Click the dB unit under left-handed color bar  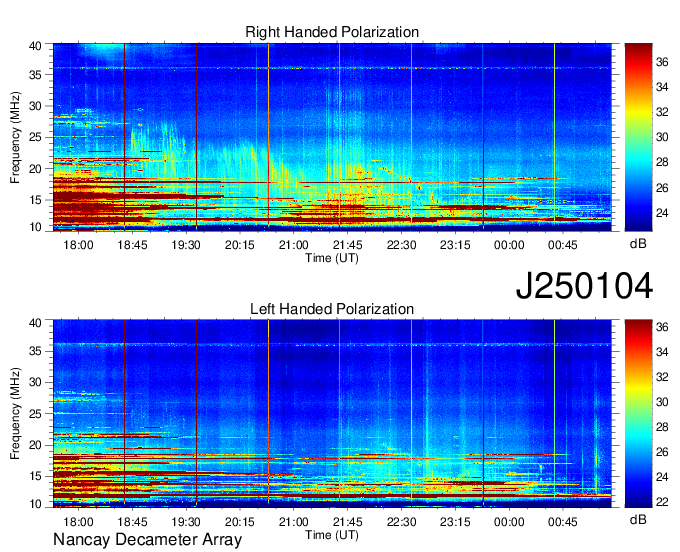coord(638,519)
